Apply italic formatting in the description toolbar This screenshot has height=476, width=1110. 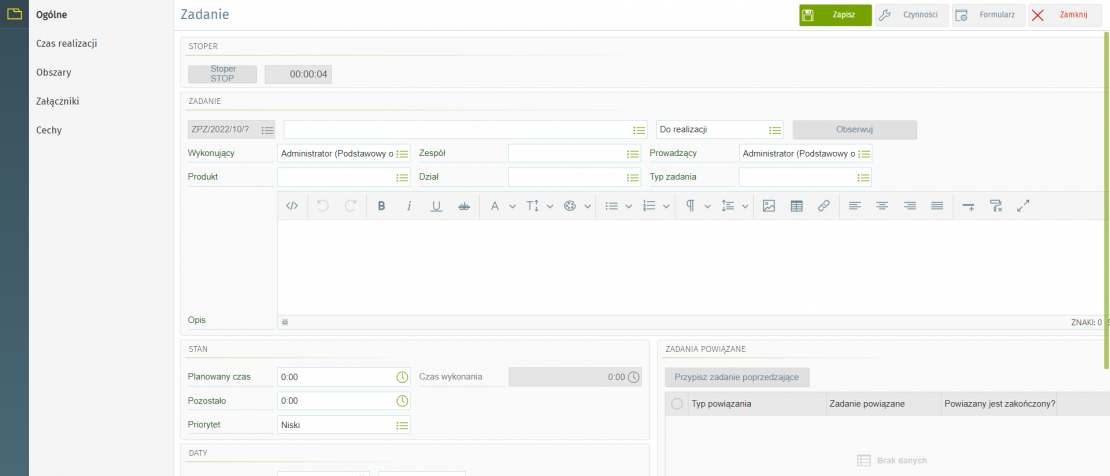click(409, 206)
